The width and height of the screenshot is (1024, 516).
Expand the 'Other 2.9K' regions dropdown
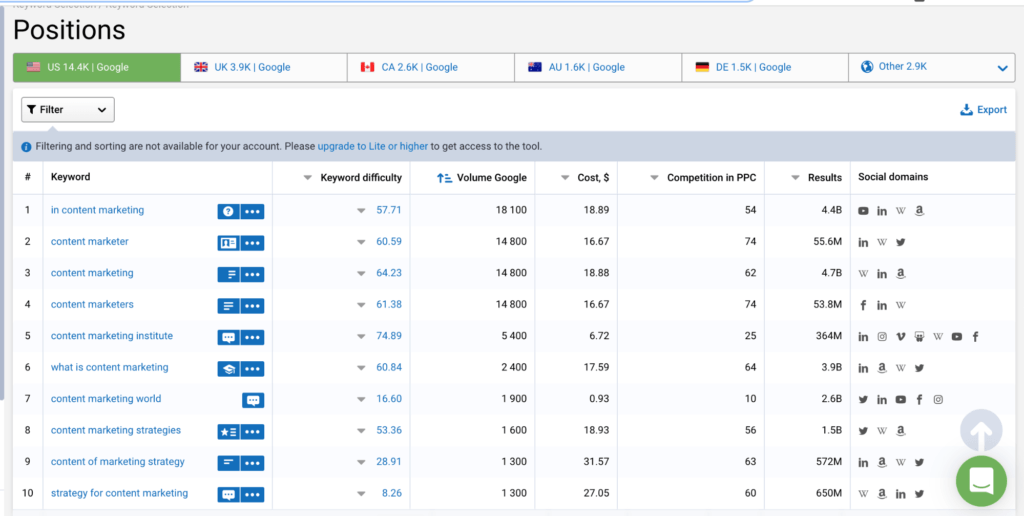(1002, 68)
